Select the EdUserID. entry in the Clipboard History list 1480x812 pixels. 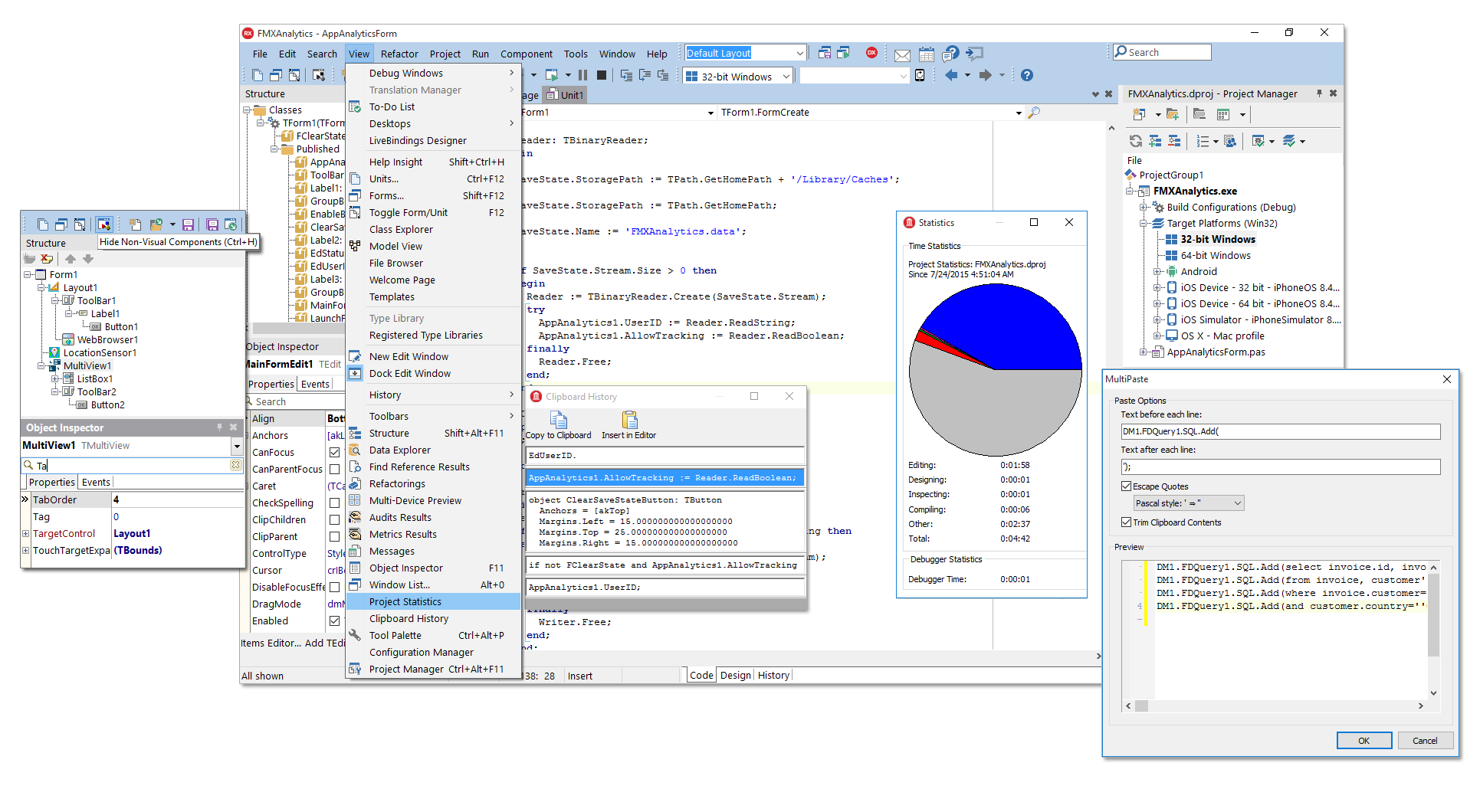[x=665, y=456]
